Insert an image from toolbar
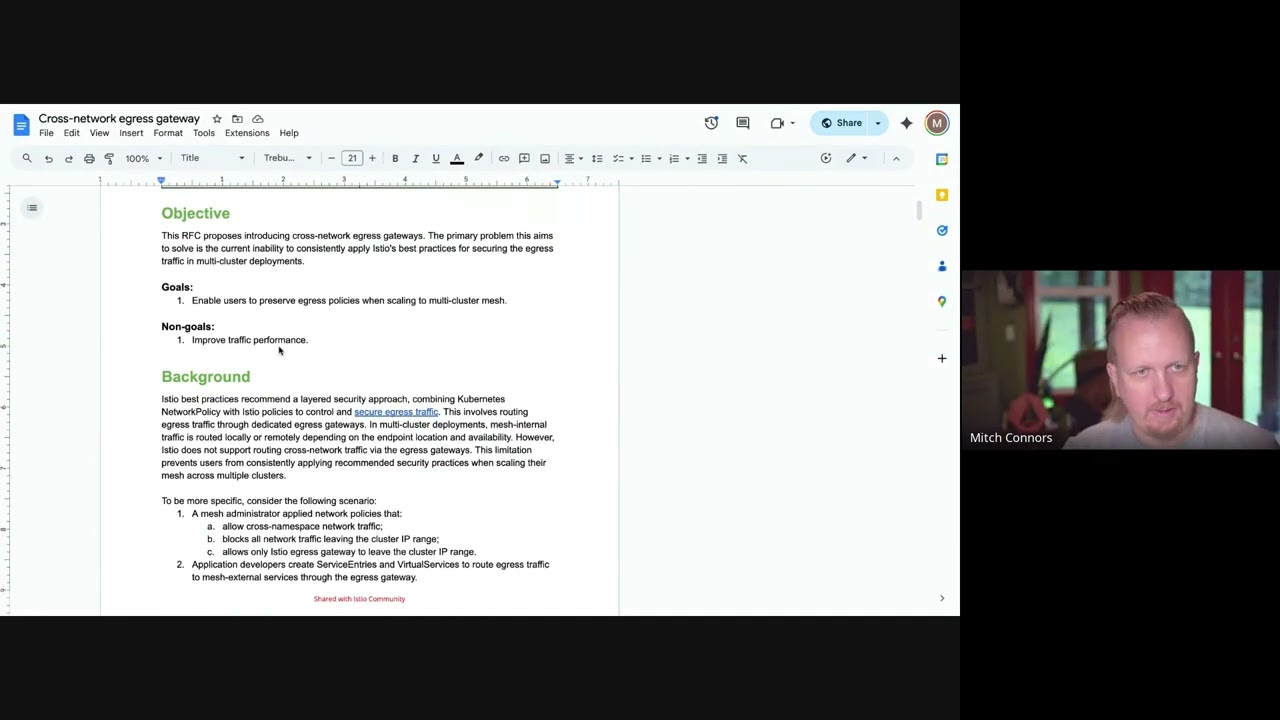The height and width of the screenshot is (720, 1280). (545, 158)
